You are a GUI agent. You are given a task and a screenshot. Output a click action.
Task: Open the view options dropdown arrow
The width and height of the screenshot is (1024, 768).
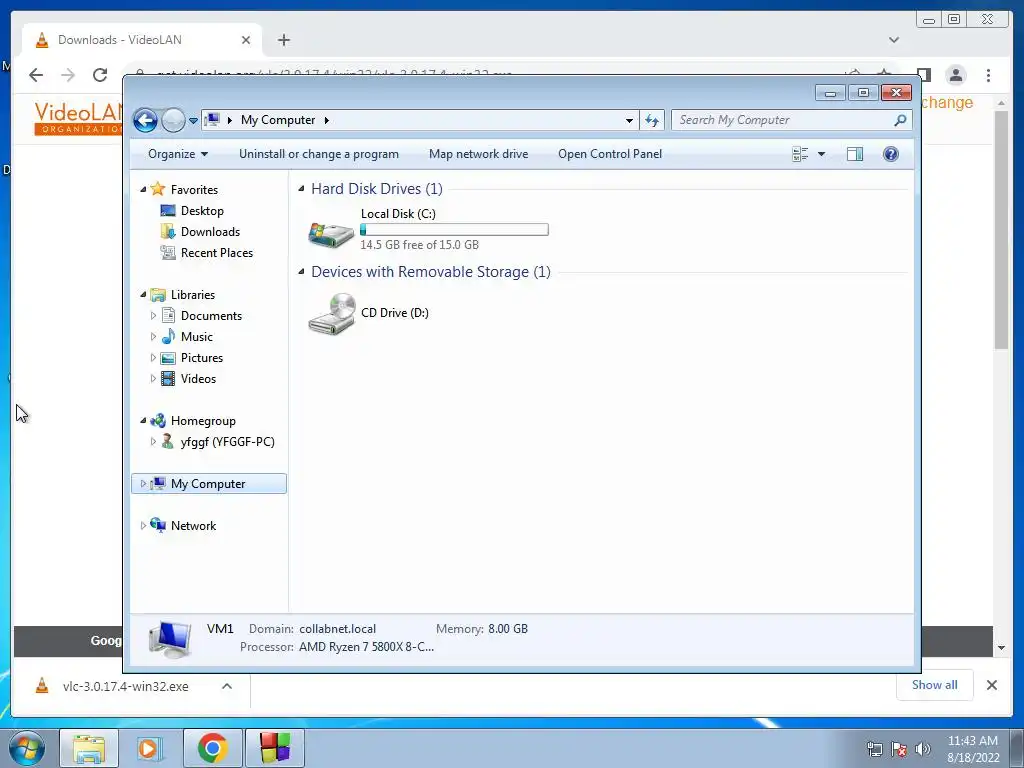[822, 154]
